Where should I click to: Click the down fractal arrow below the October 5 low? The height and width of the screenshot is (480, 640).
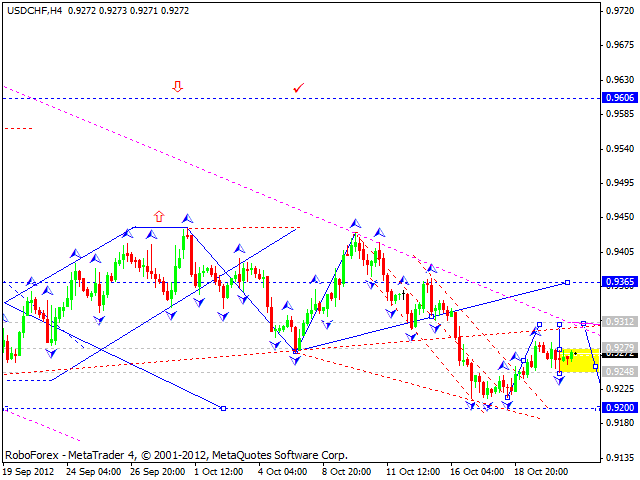296,359
